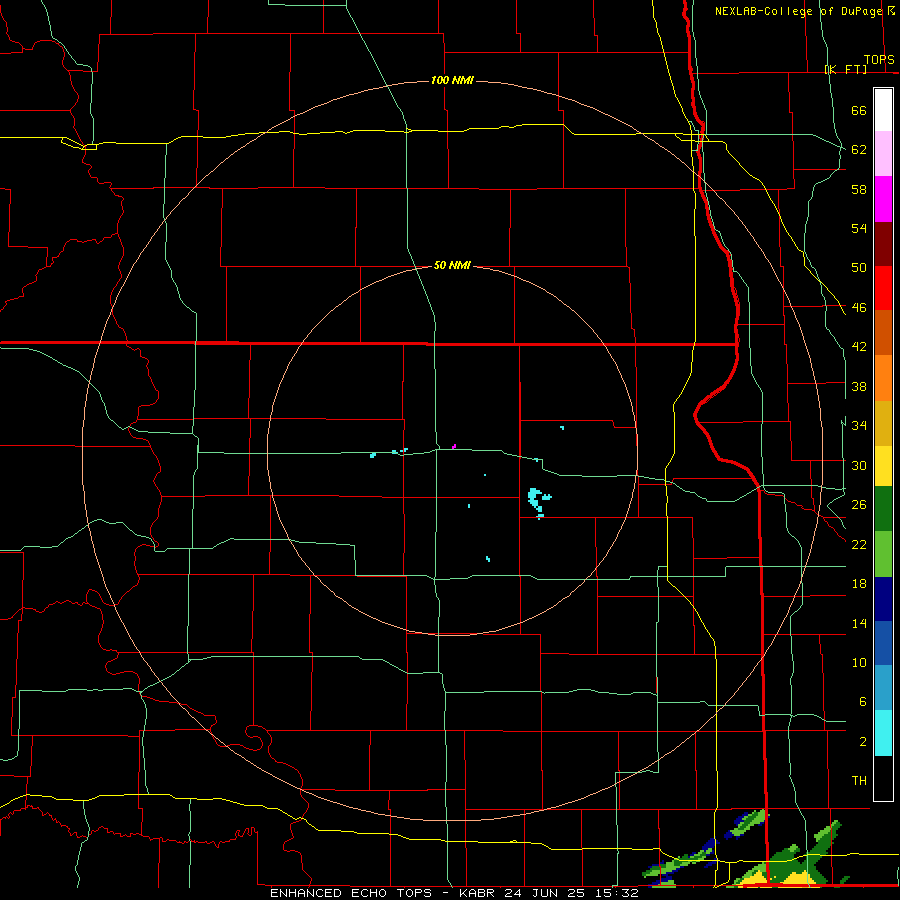Select the black TH swatch in the legend

click(883, 778)
